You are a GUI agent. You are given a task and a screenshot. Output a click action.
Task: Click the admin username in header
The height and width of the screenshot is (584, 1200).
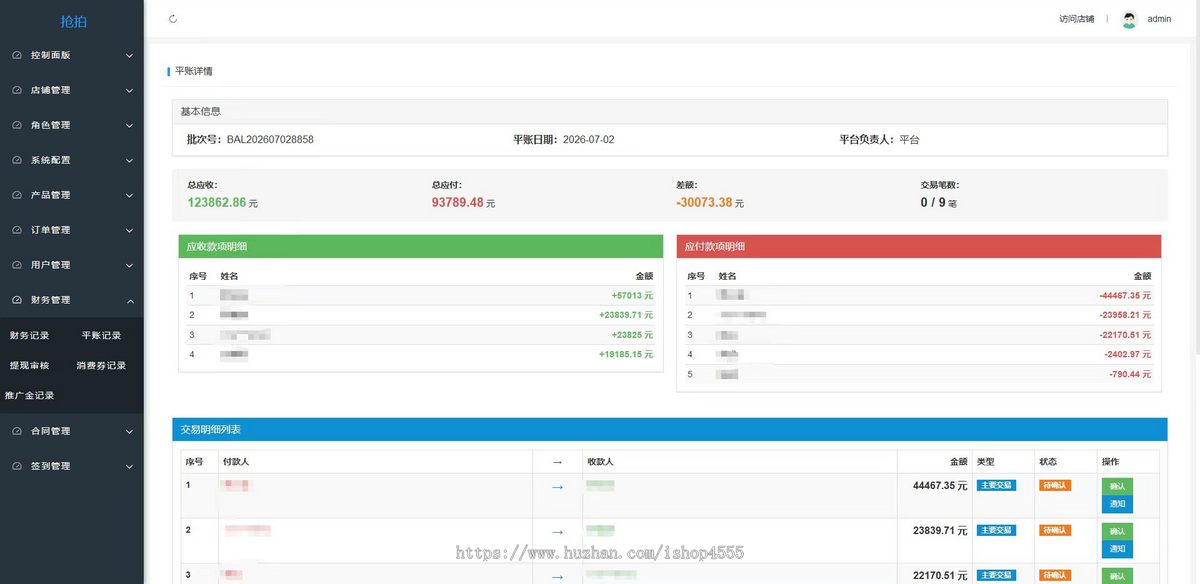[1159, 19]
